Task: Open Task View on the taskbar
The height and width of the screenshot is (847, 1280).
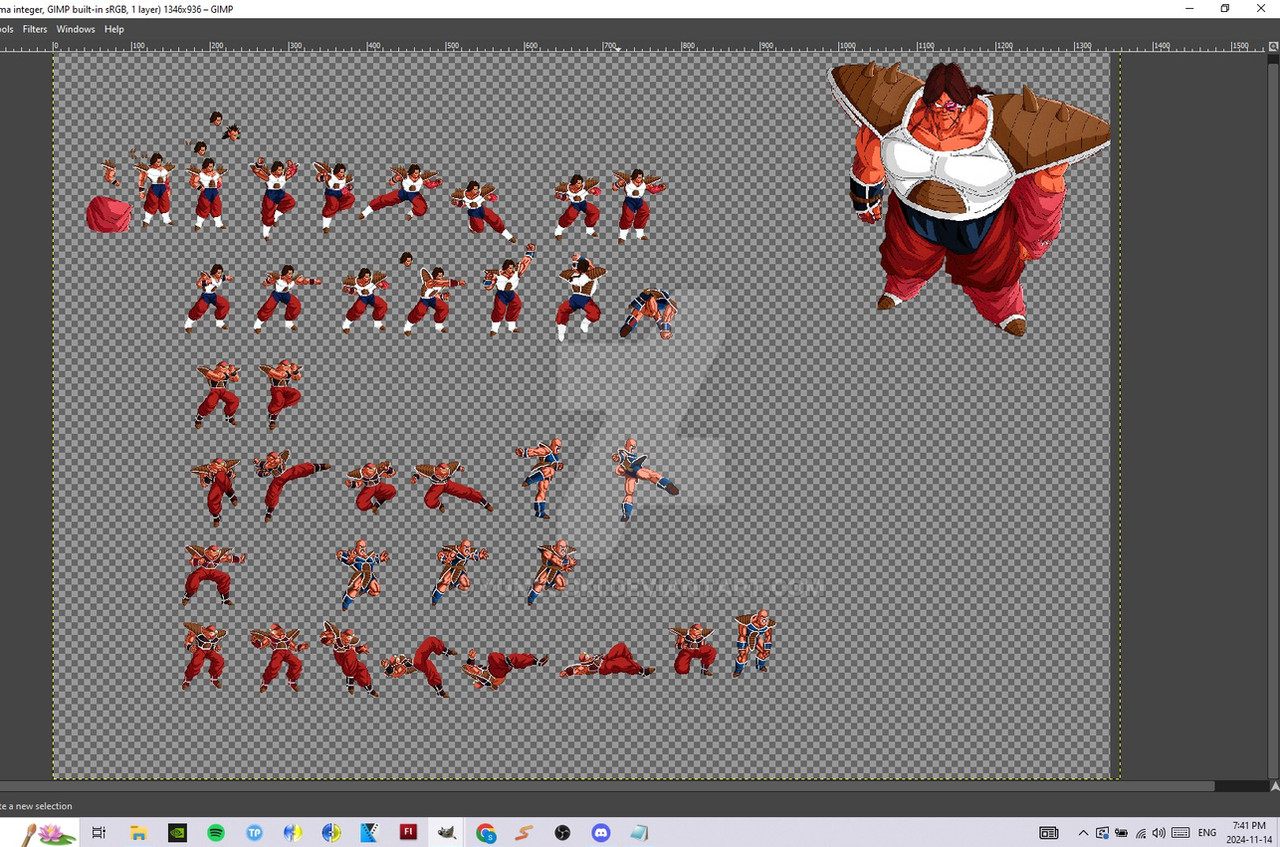Action: [98, 832]
